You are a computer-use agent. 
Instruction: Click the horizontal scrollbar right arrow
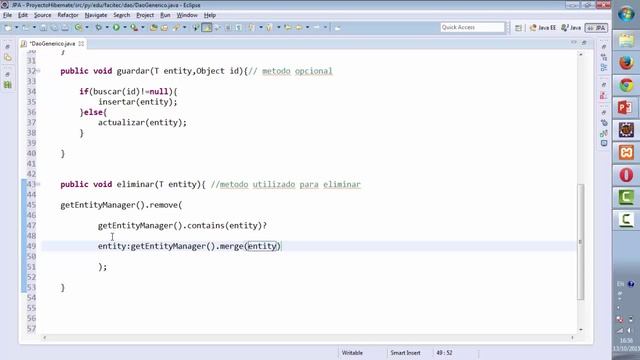click(572, 338)
